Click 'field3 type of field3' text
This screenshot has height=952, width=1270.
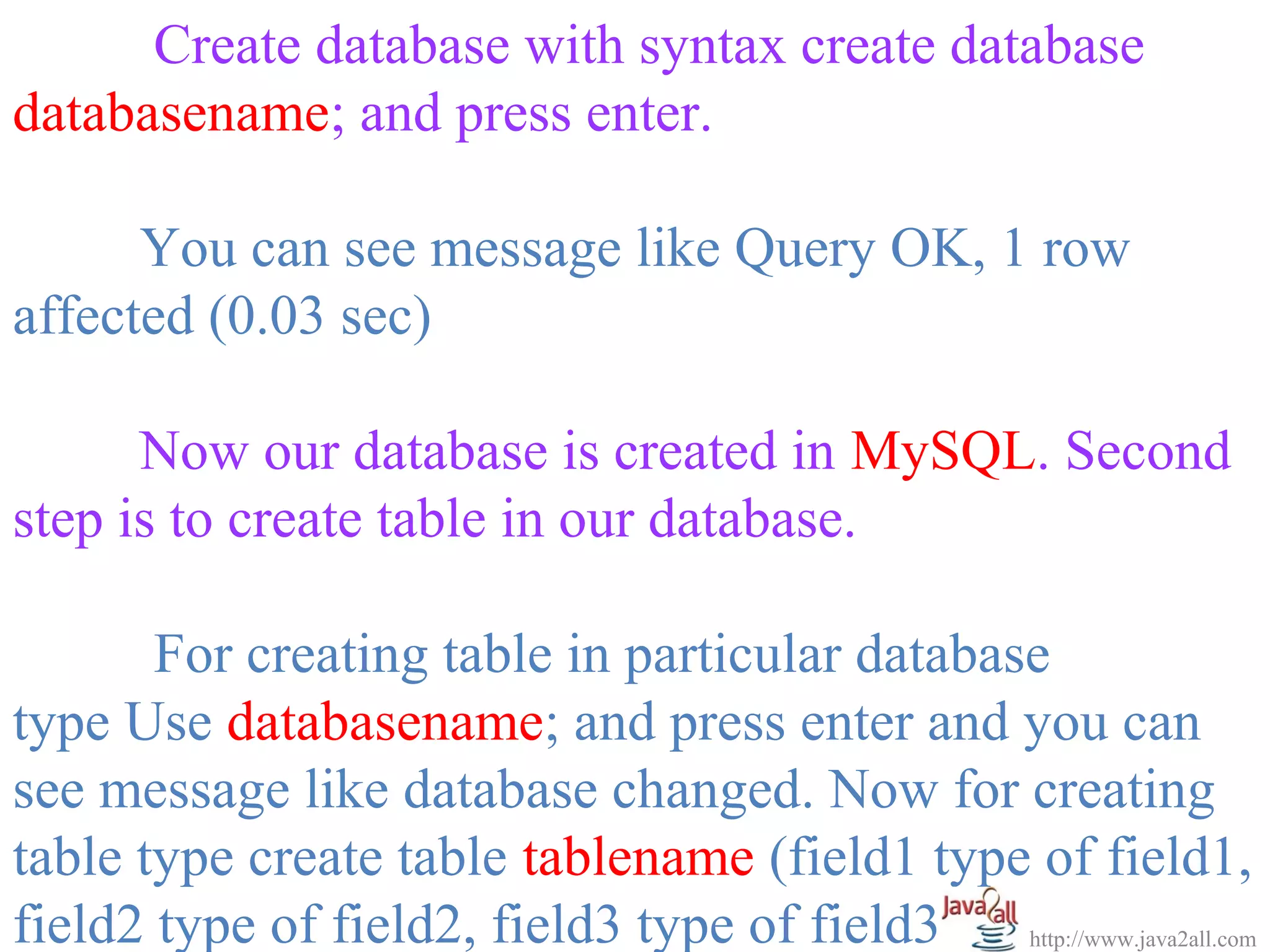[713, 925]
